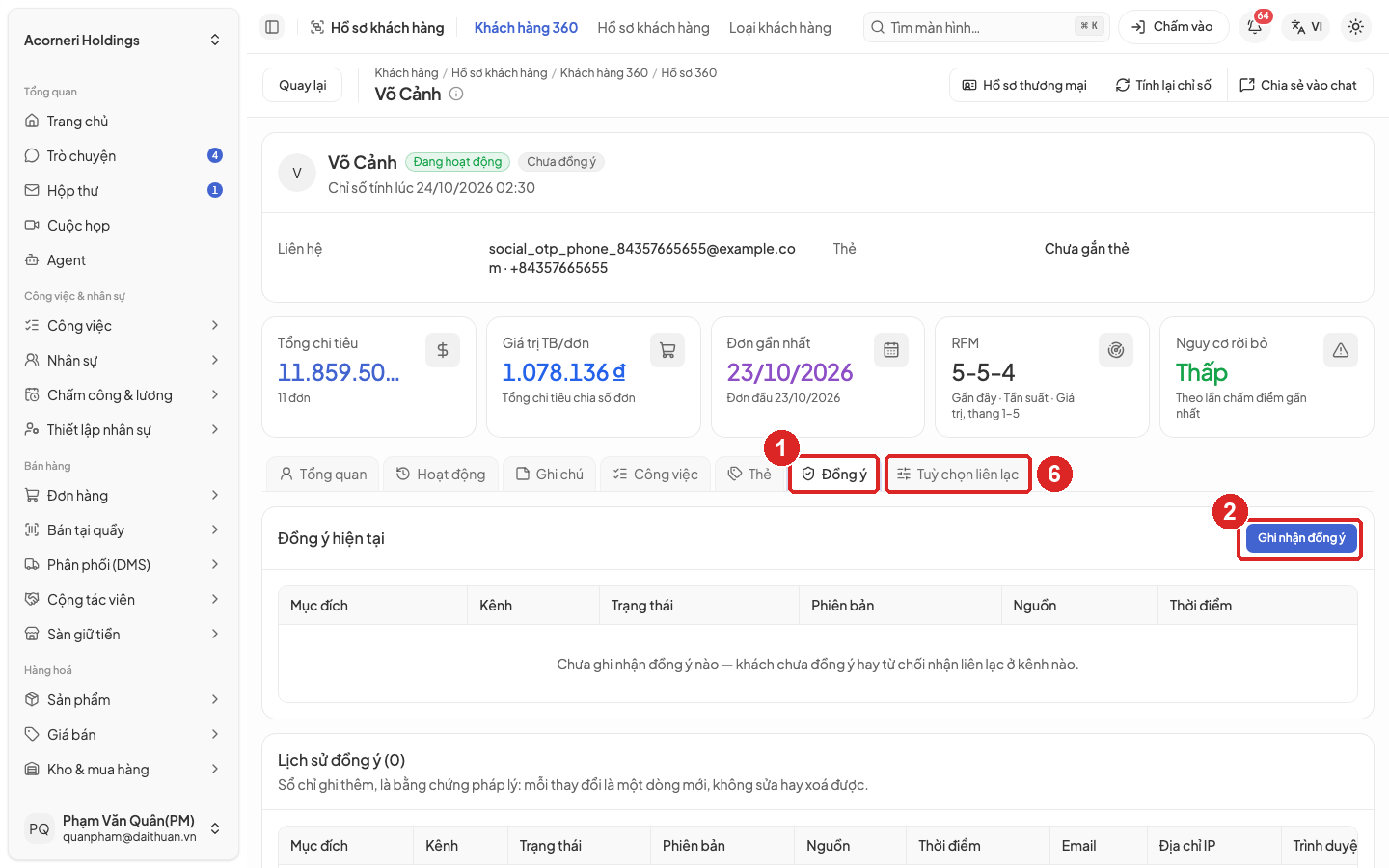Expand Công việc sidebar group
Image resolution: width=1389 pixels, height=868 pixels.
[123, 326]
